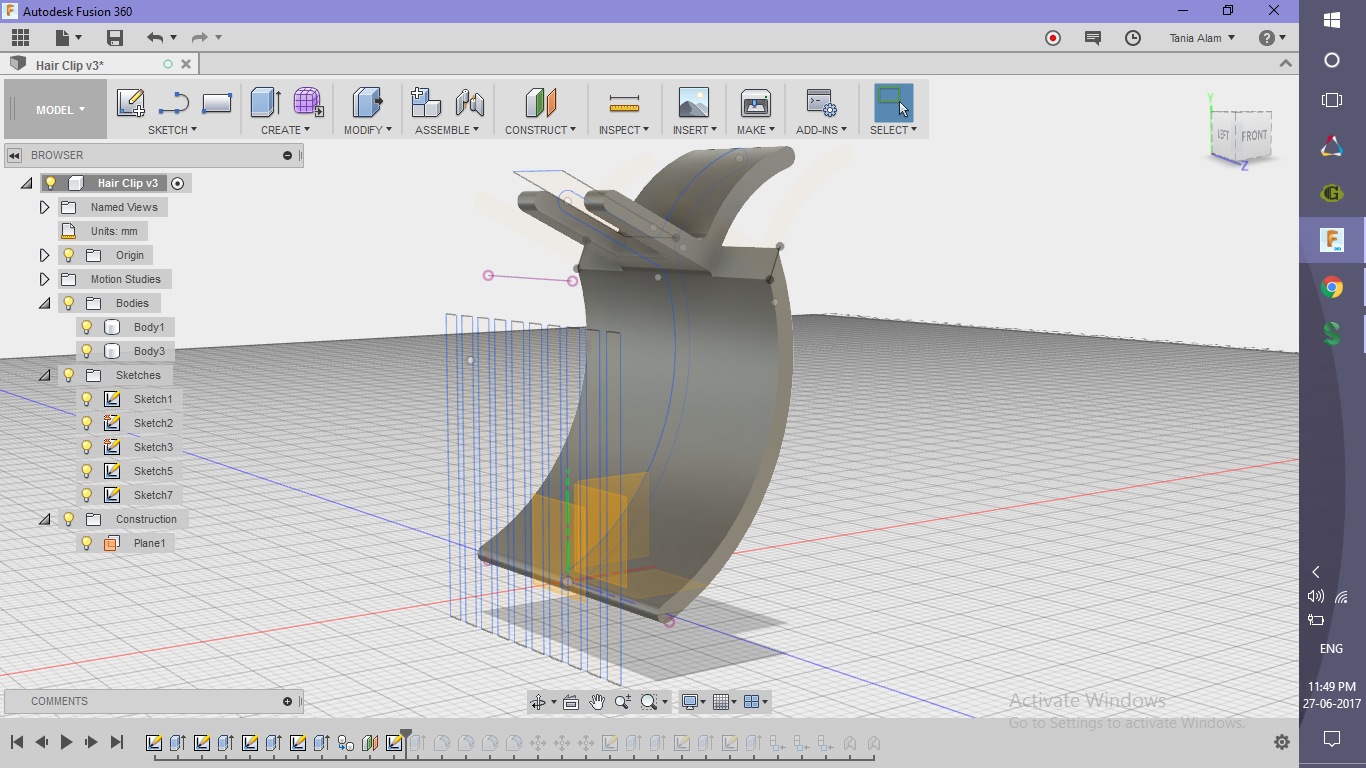Collapse the Sketches folder
The width and height of the screenshot is (1366, 768).
(44, 375)
